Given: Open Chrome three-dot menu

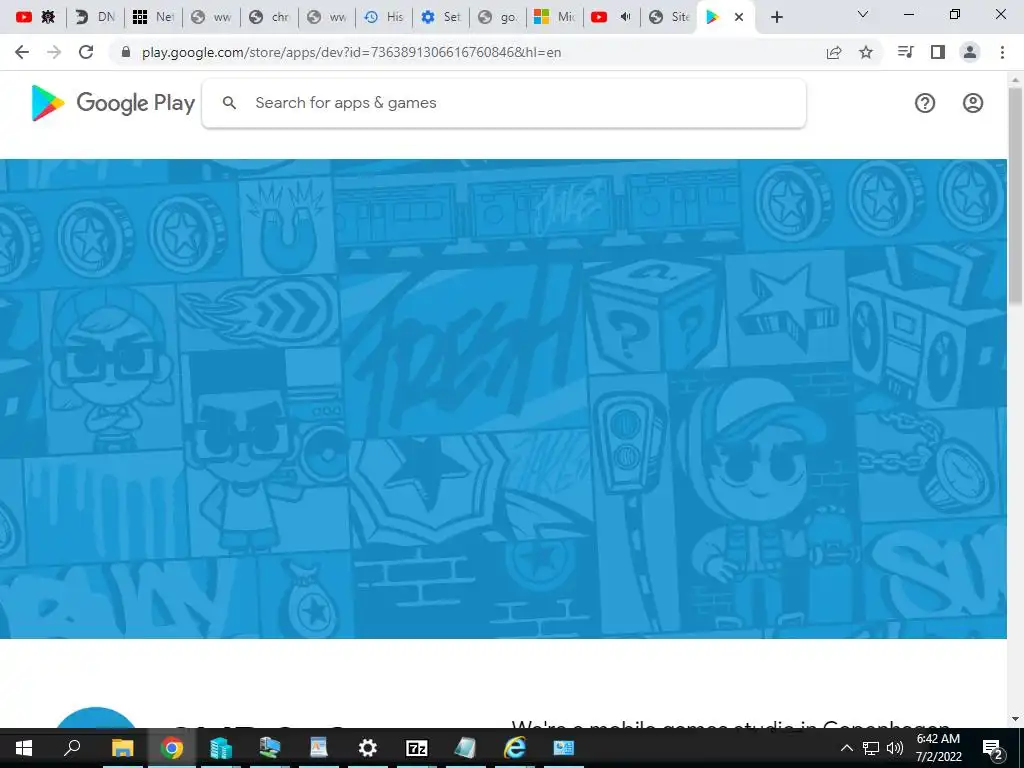Looking at the screenshot, I should 1002,52.
